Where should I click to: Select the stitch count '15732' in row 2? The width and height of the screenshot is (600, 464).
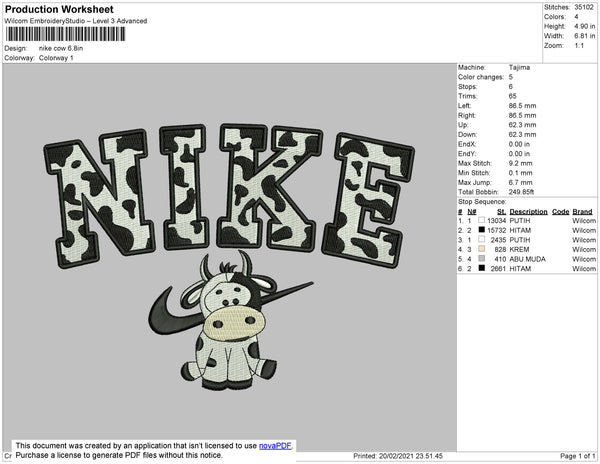click(x=497, y=230)
